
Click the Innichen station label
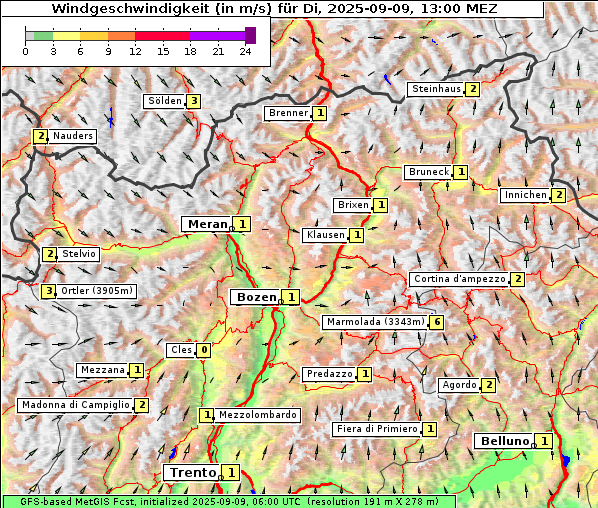tap(526, 195)
